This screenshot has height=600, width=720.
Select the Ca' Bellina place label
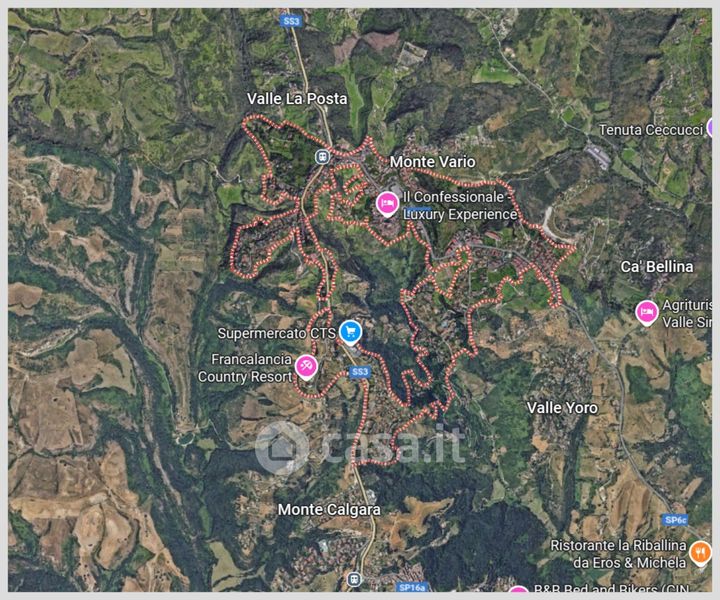657,267
